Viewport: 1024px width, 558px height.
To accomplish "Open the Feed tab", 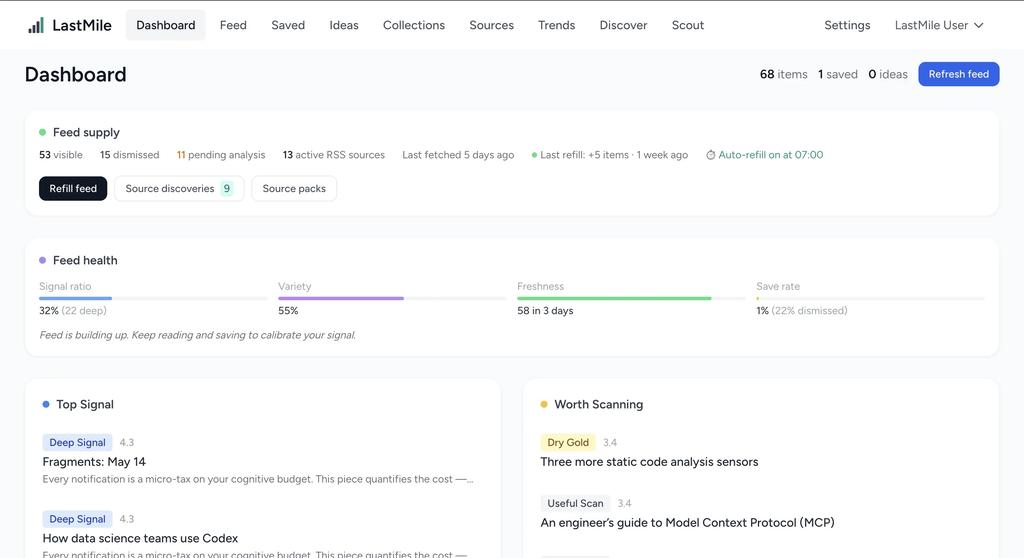I will click(233, 25).
